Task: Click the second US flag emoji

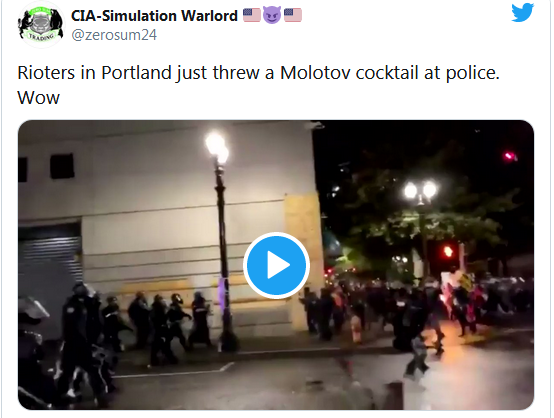Action: click(293, 15)
